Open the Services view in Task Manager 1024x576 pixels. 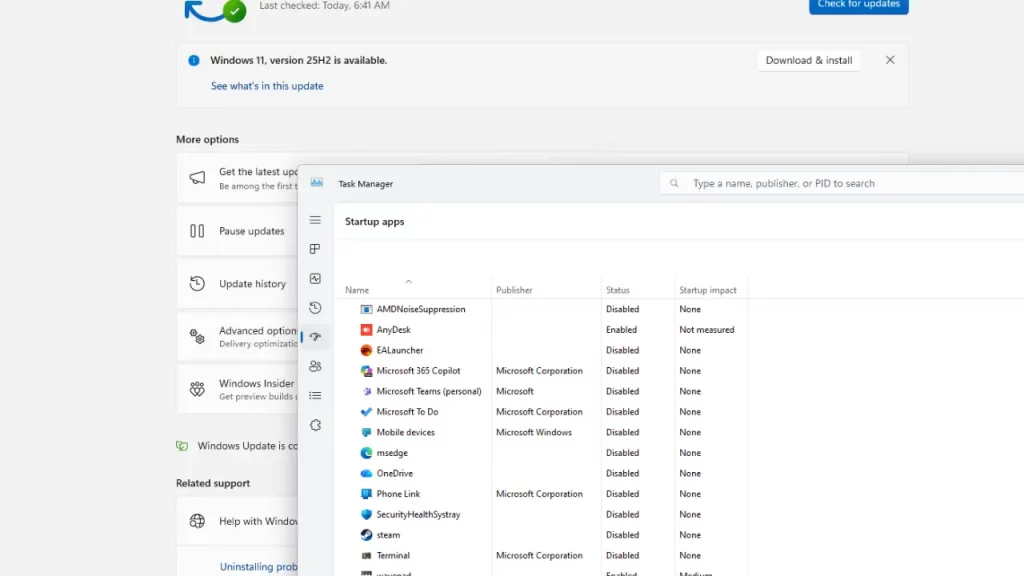point(315,424)
